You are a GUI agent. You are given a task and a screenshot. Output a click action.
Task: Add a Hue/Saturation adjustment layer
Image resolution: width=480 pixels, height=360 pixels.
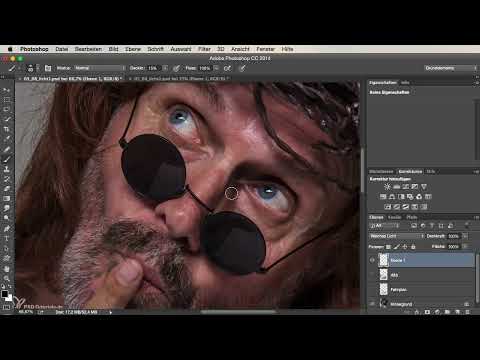click(383, 197)
